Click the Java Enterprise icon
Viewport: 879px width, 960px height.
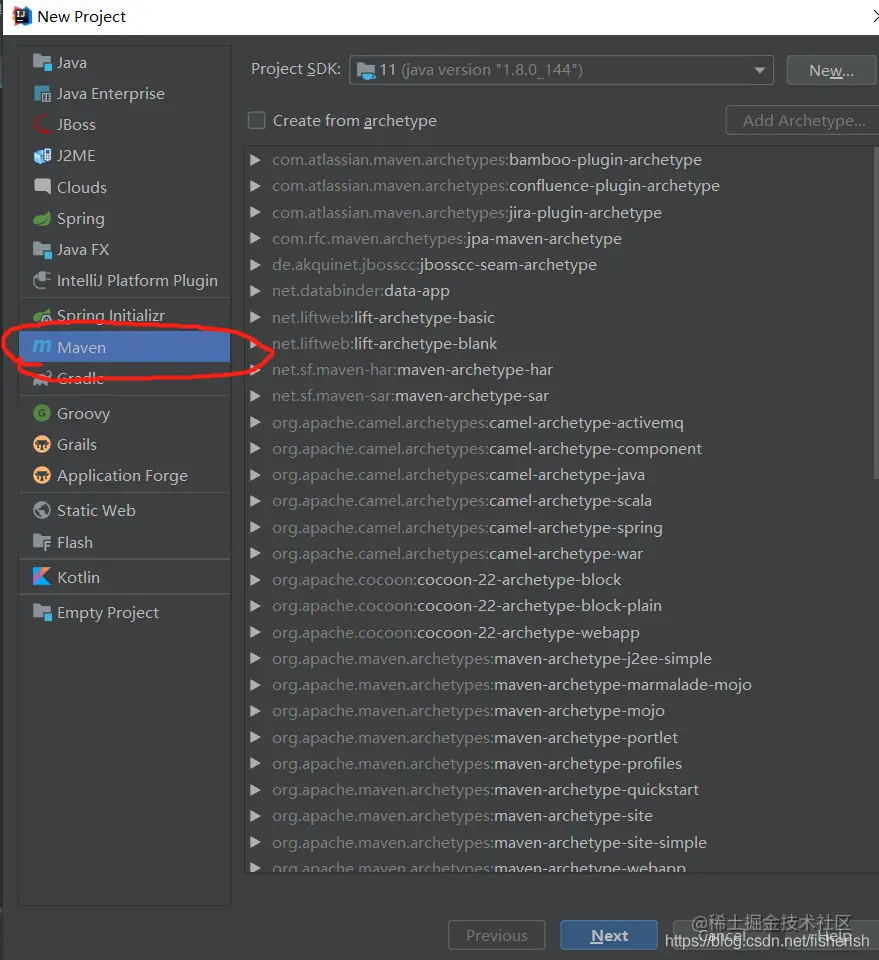[x=42, y=94]
